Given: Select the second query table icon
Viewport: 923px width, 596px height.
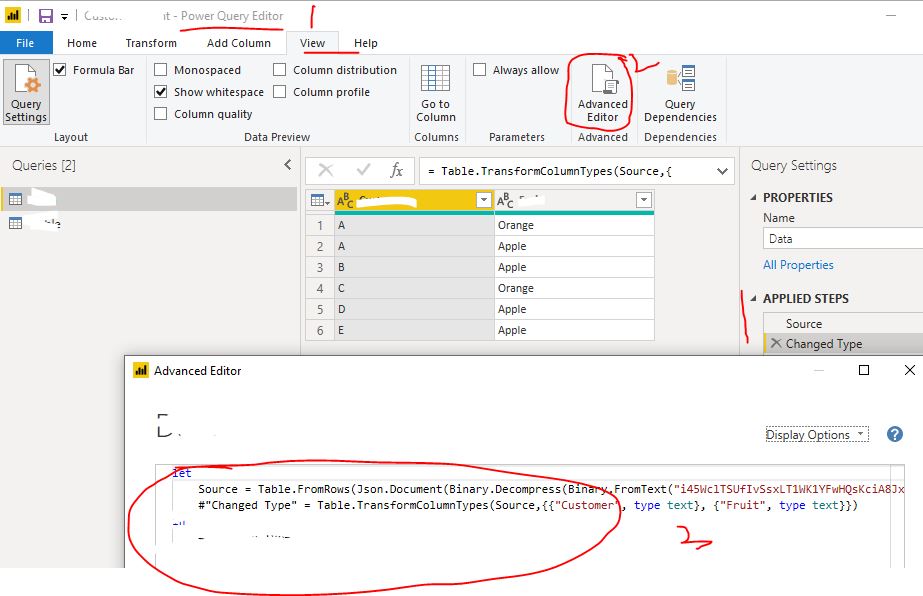Looking at the screenshot, I should (15, 223).
